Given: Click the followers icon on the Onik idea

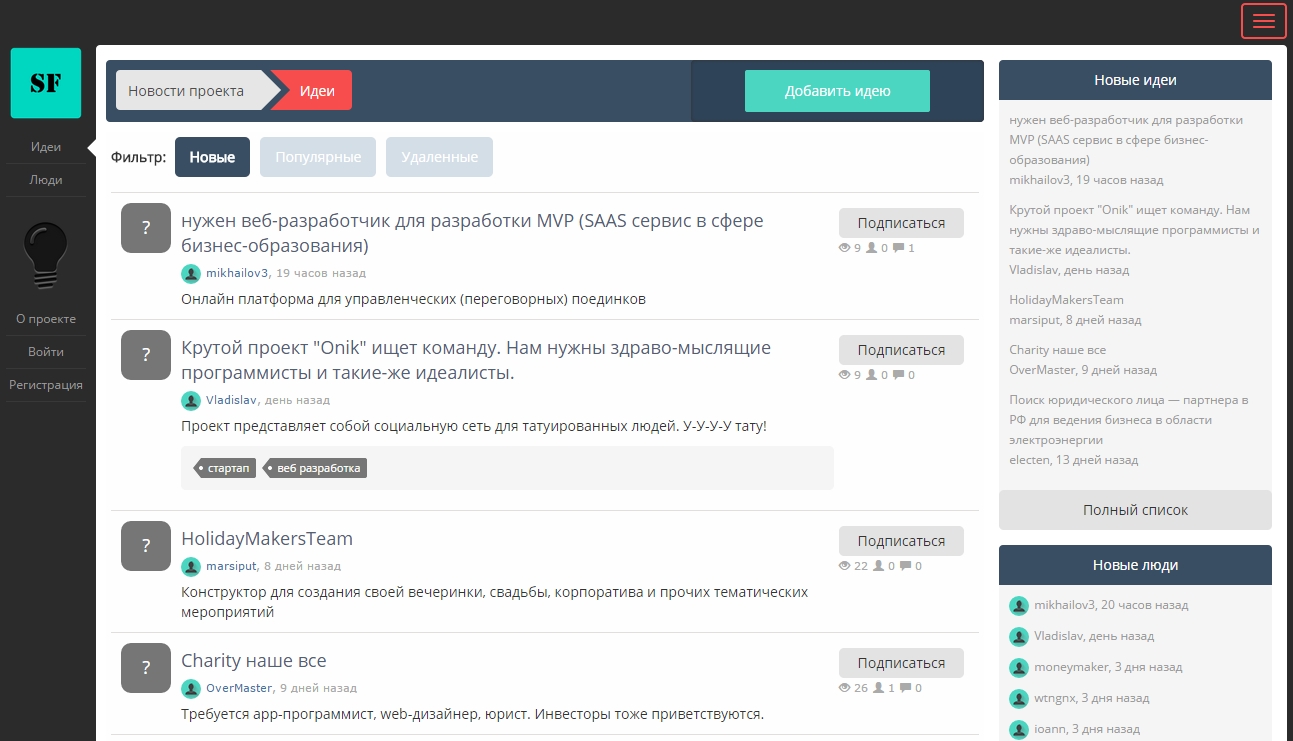Looking at the screenshot, I should 872,375.
